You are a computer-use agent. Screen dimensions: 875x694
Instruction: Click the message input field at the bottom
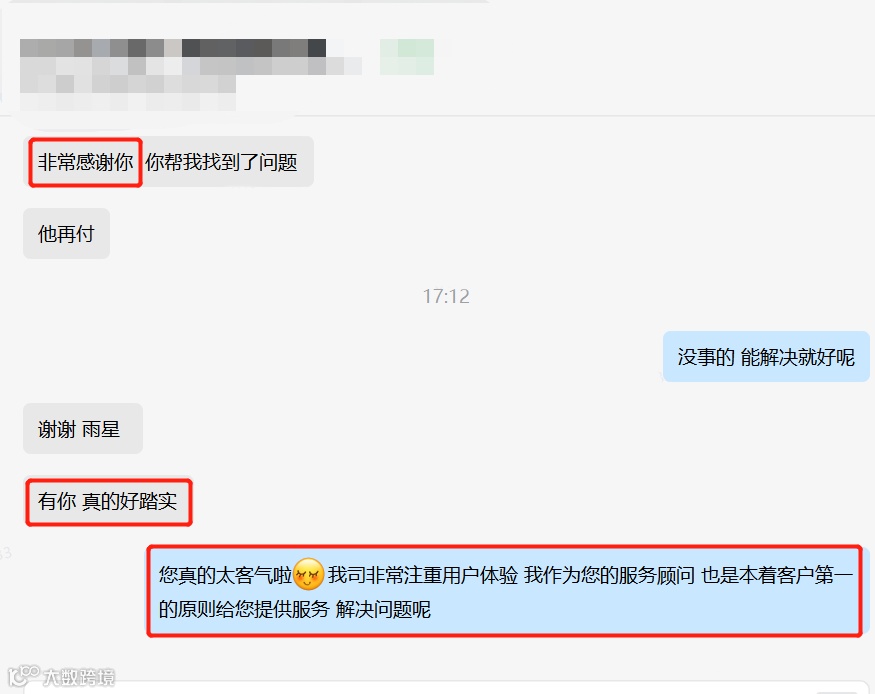coord(446,687)
